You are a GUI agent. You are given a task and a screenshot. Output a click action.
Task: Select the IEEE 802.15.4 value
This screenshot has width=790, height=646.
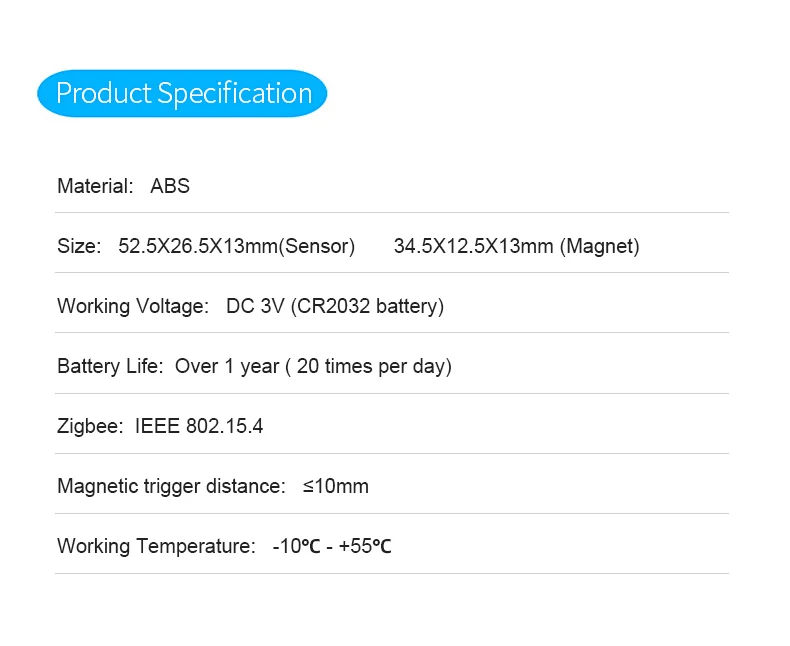(x=199, y=426)
